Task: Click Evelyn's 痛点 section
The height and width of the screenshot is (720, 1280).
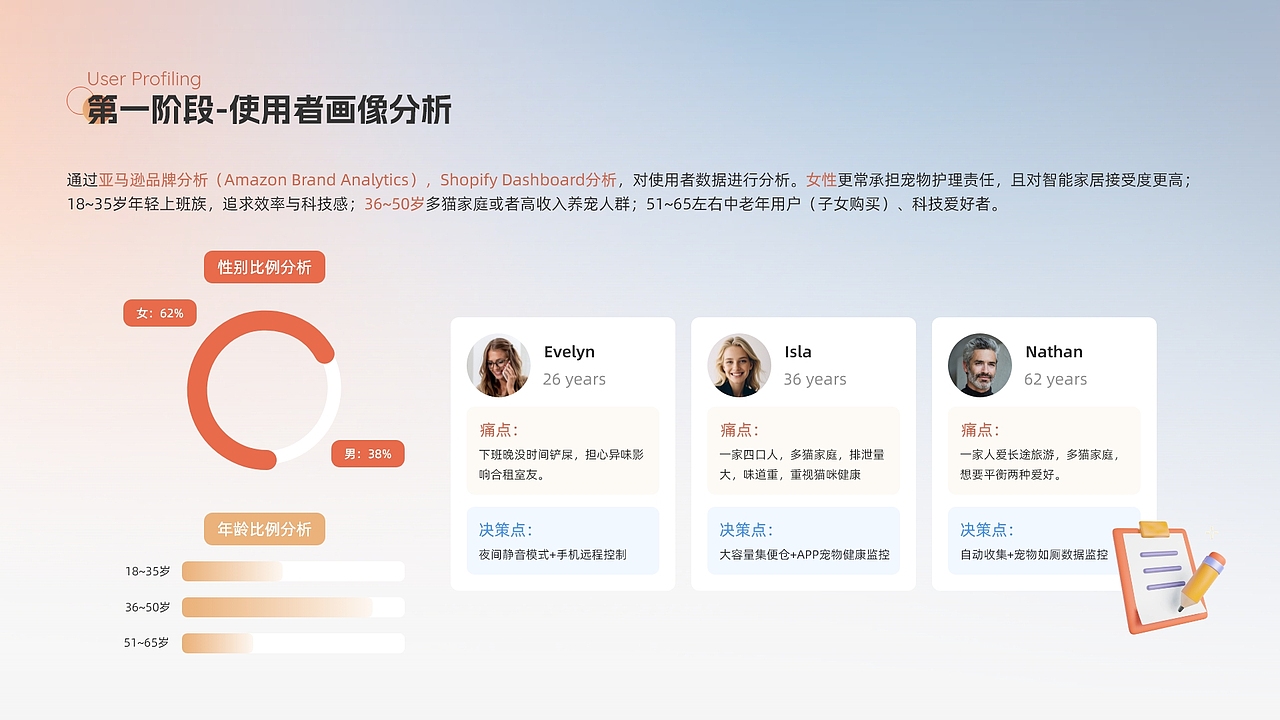Action: tap(562, 452)
